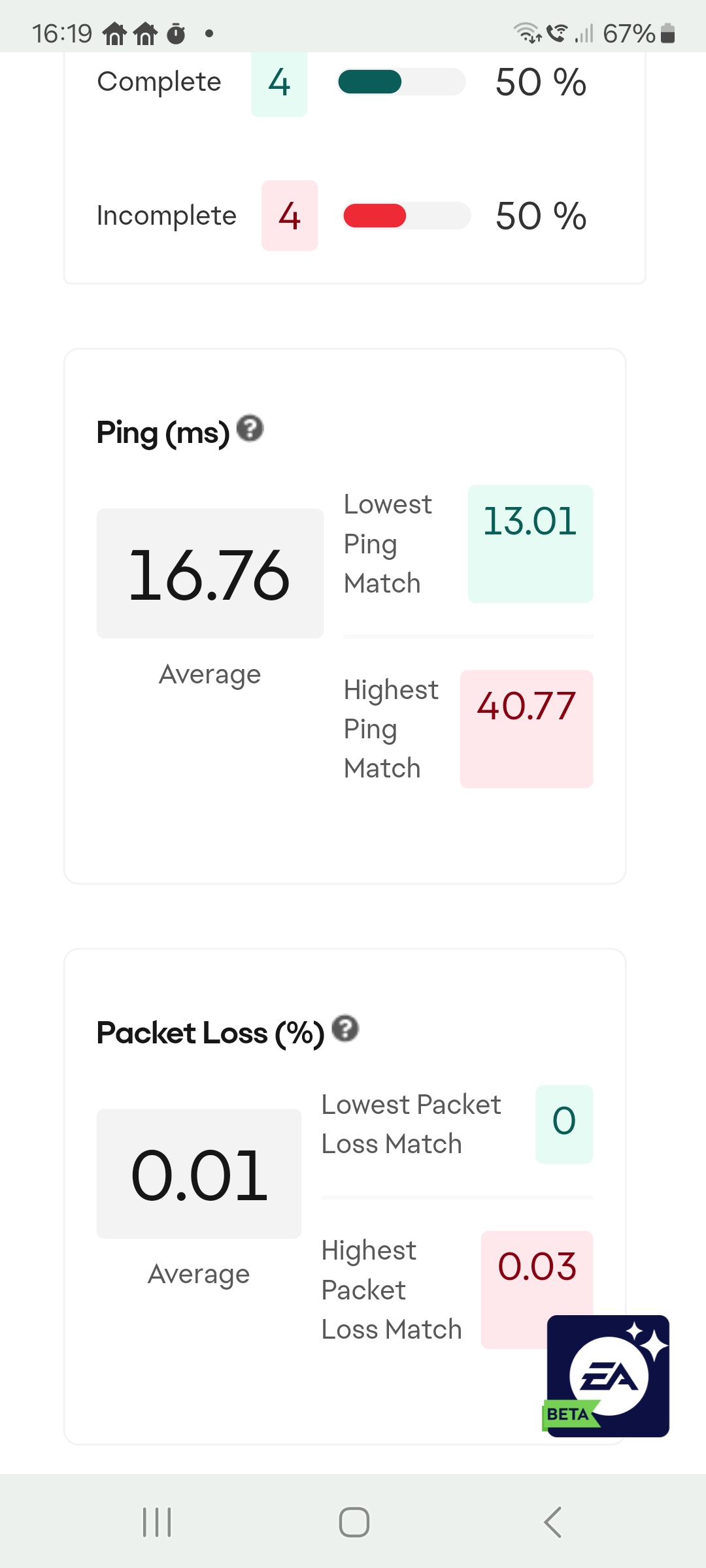Screen dimensions: 706x1568
Task: Tap the Android back navigation arrow
Action: click(x=552, y=1522)
